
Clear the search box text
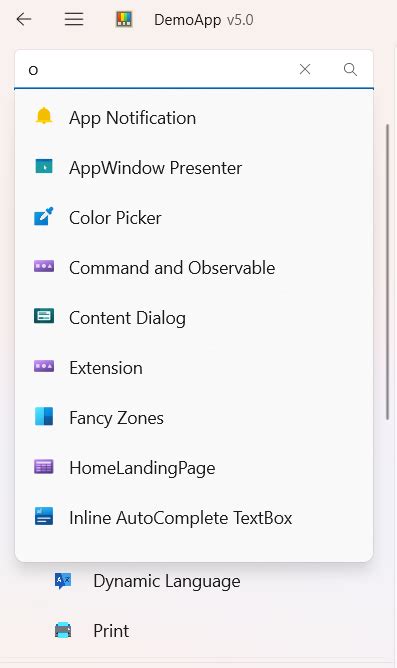tap(305, 69)
